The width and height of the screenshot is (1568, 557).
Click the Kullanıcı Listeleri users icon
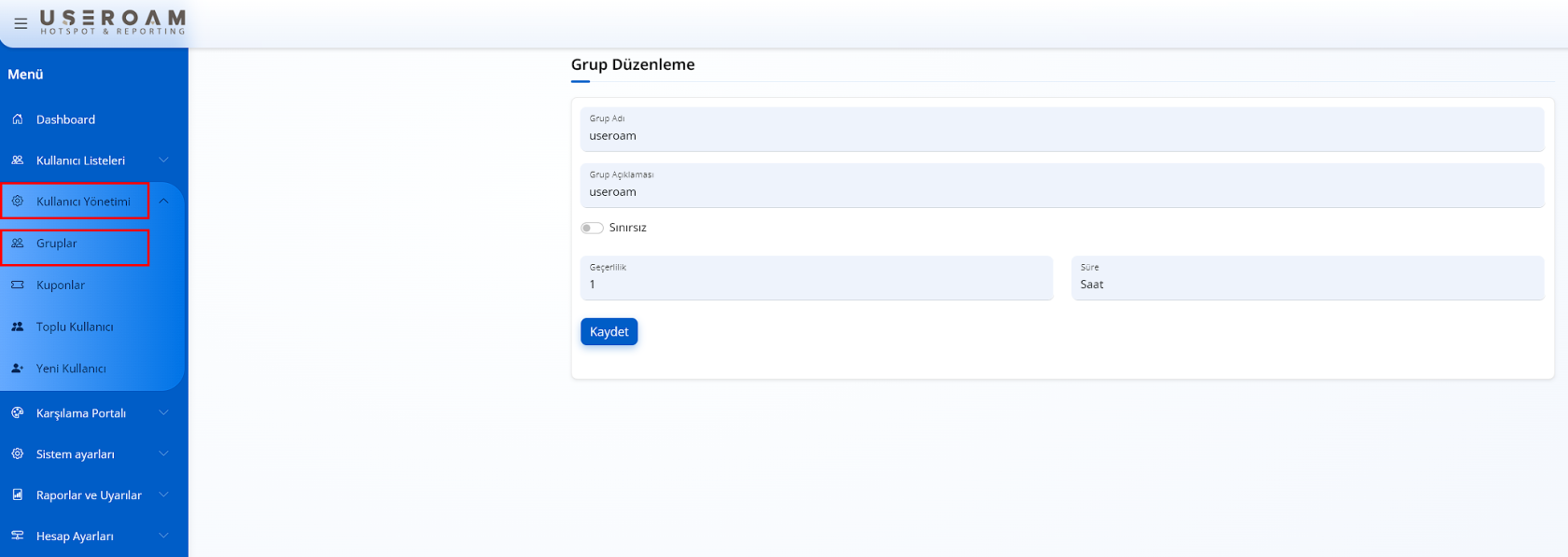(18, 160)
